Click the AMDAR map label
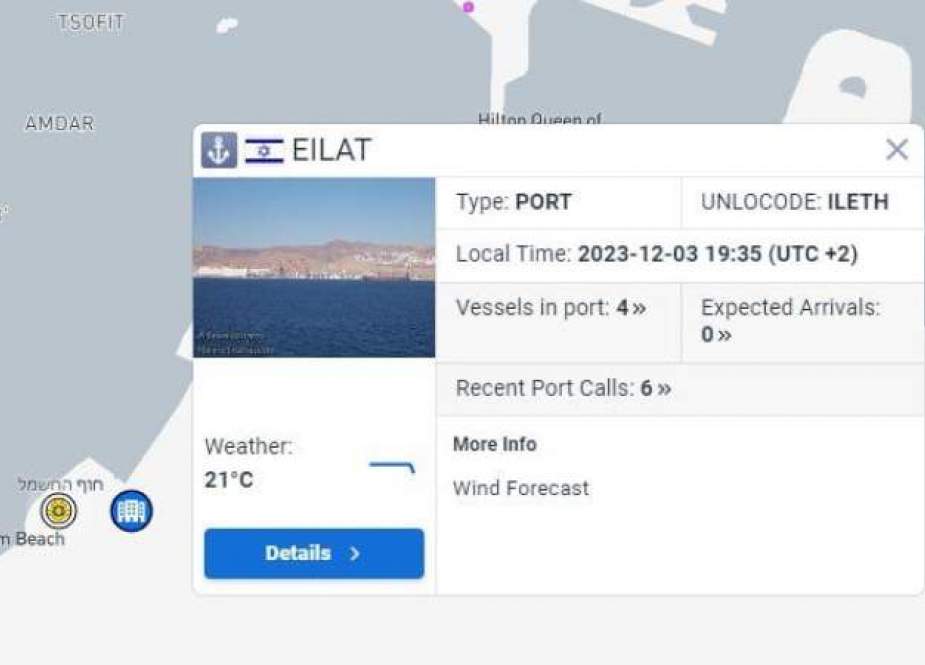The height and width of the screenshot is (665, 925). click(x=59, y=124)
